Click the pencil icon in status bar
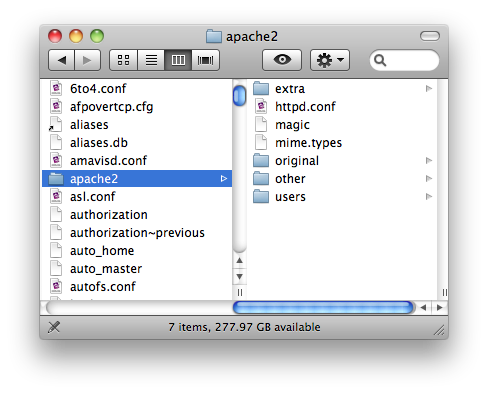The image size is (488, 394). pyautogui.click(x=54, y=327)
